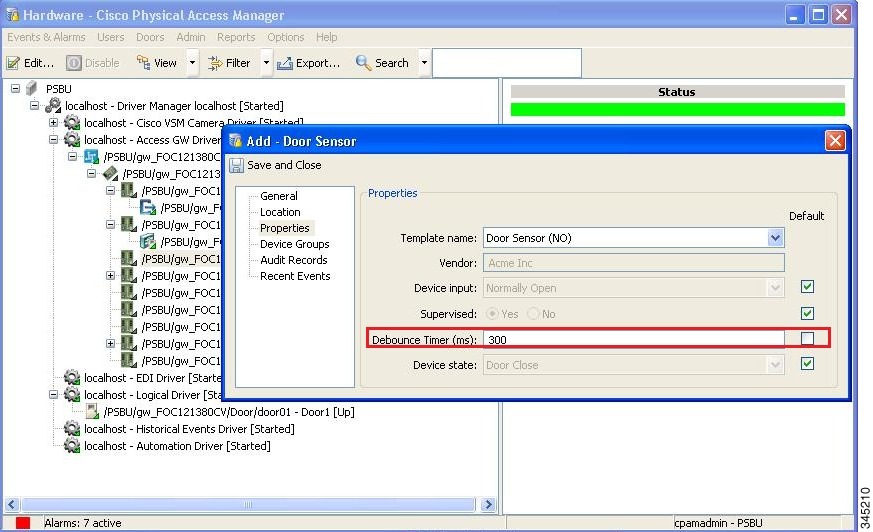Click the Filter toolbar button

coord(229,63)
